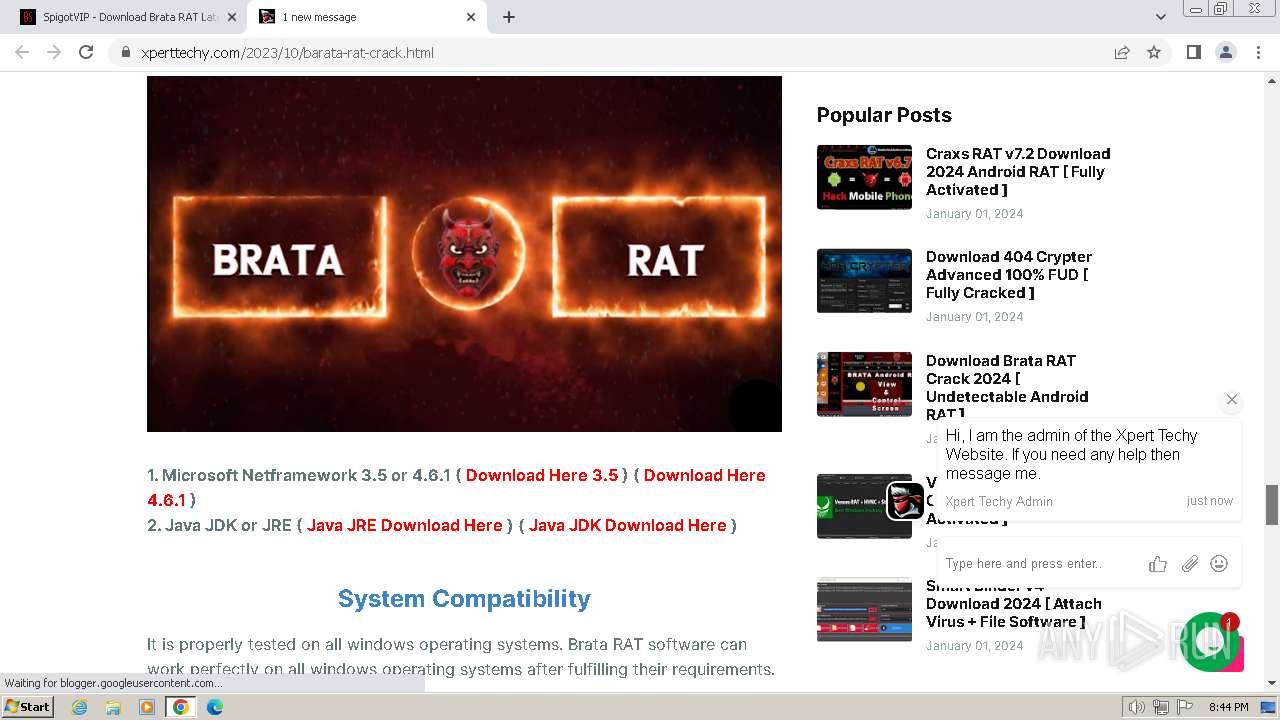Click 'January 01, 2024' under 404 Crypter
Screen dimensions: 1280x720
[x=974, y=317]
